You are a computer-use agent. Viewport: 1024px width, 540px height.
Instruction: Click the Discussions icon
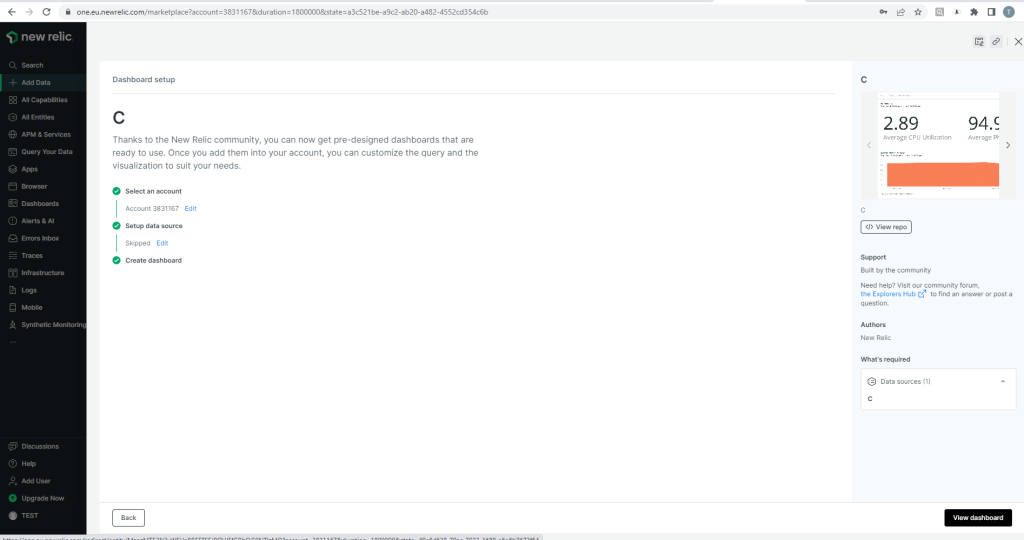click(x=12, y=447)
